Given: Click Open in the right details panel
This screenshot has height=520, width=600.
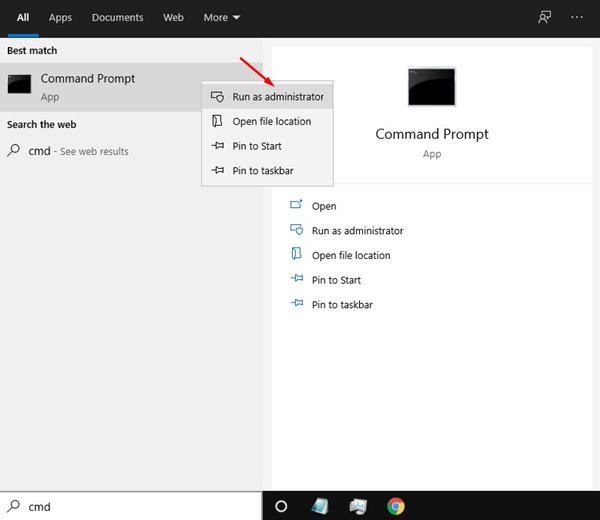Looking at the screenshot, I should point(323,206).
